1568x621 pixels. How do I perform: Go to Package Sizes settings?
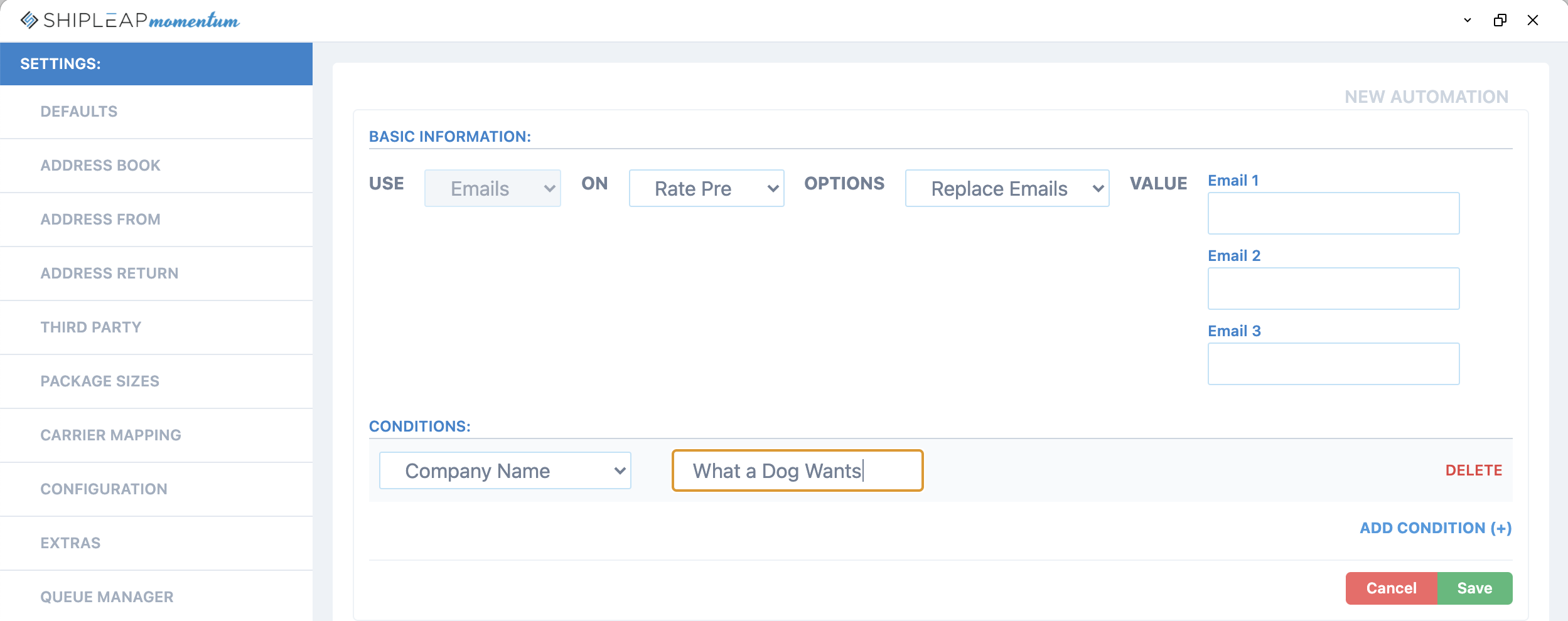156,381
